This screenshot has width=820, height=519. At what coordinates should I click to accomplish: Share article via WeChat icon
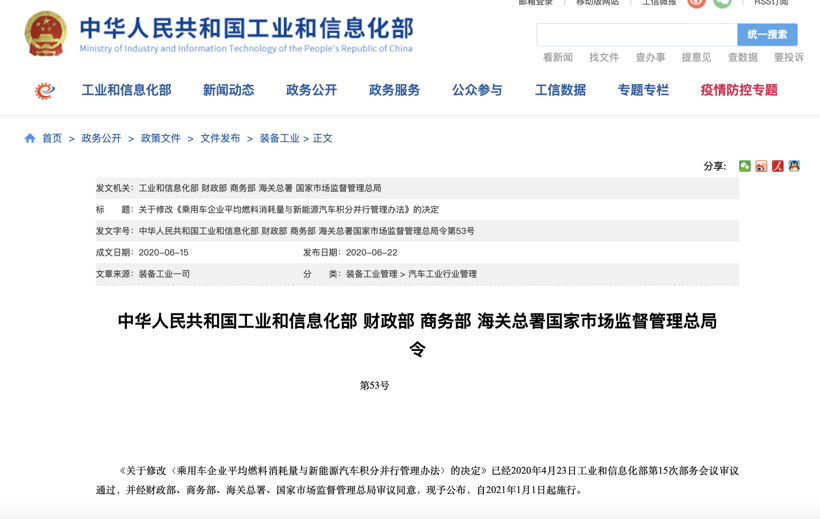coord(745,166)
